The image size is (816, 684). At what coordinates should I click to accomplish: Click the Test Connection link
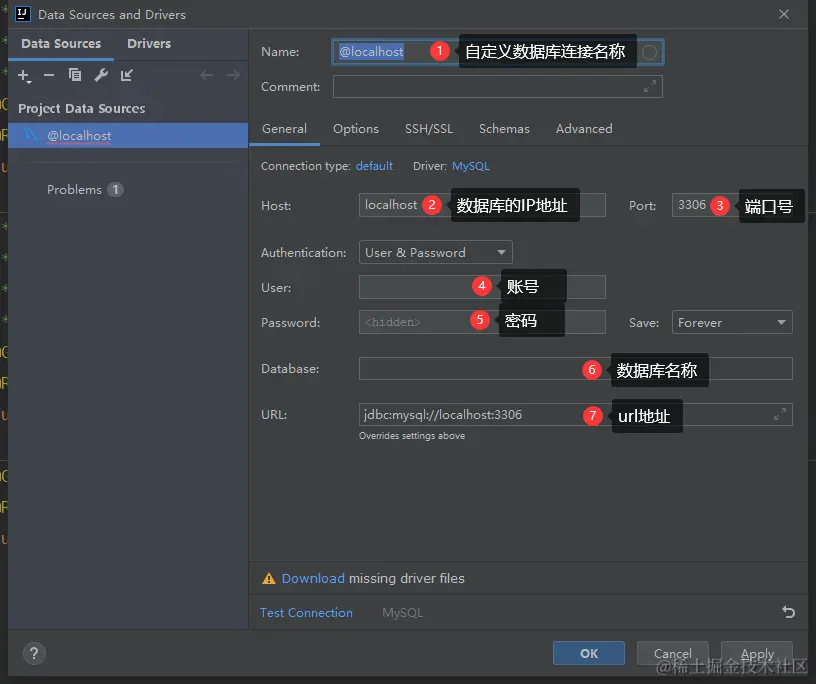[306, 613]
